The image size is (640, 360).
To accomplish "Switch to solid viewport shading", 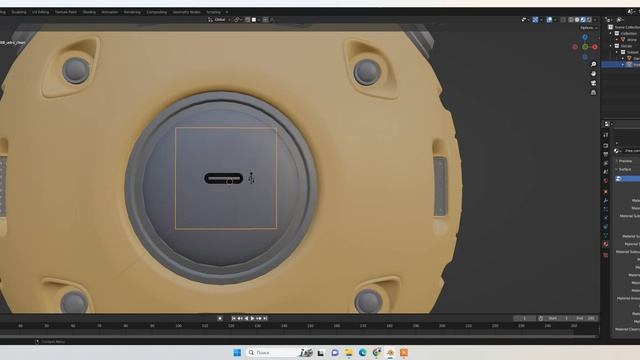I will tap(577, 20).
